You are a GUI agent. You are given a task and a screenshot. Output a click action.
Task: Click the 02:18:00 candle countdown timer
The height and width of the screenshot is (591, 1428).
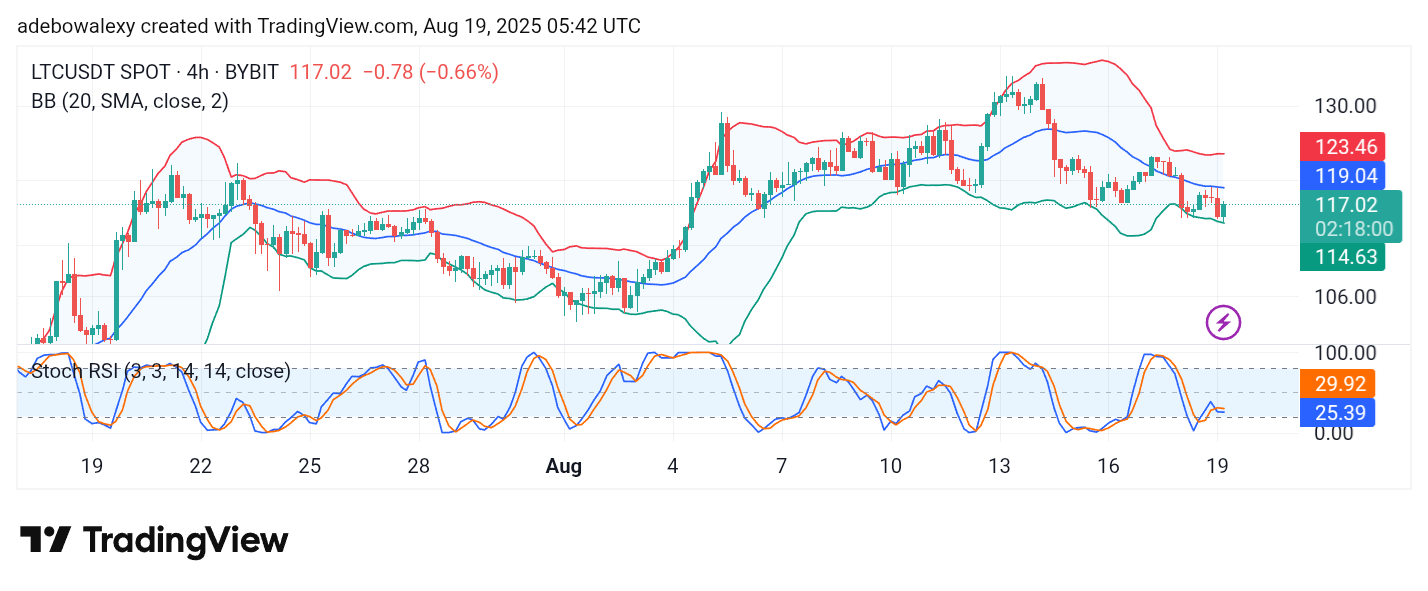point(1352,229)
